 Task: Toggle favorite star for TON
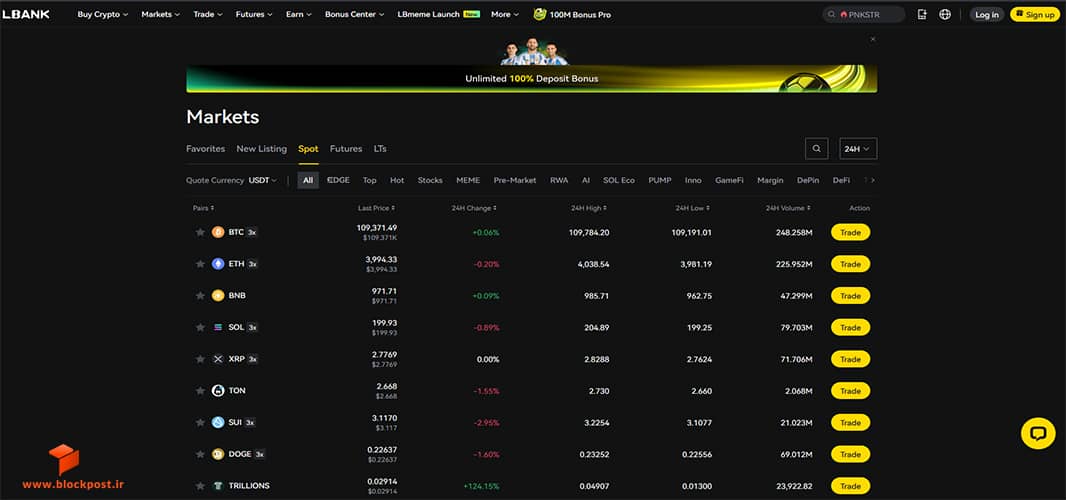[x=200, y=390]
